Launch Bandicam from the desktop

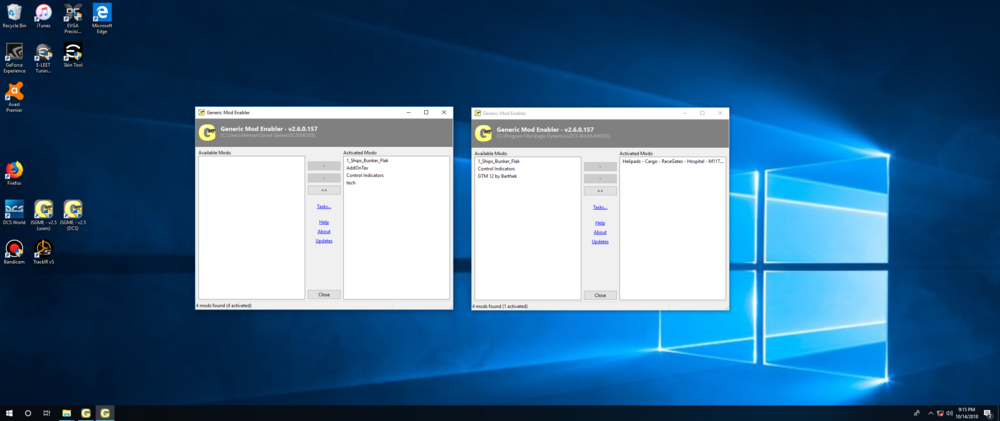[x=14, y=249]
